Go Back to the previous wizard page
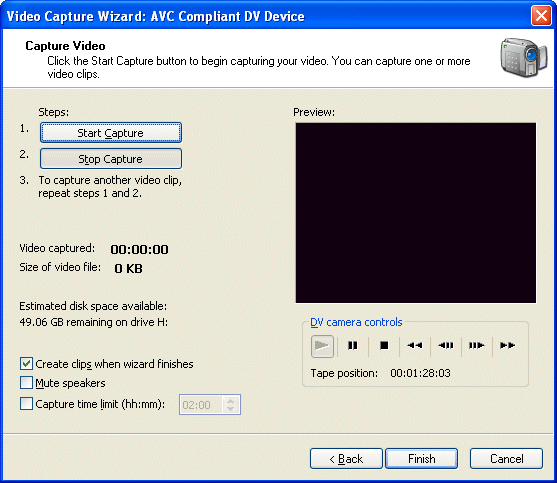Viewport: 557px width, 483px height. 346,459
